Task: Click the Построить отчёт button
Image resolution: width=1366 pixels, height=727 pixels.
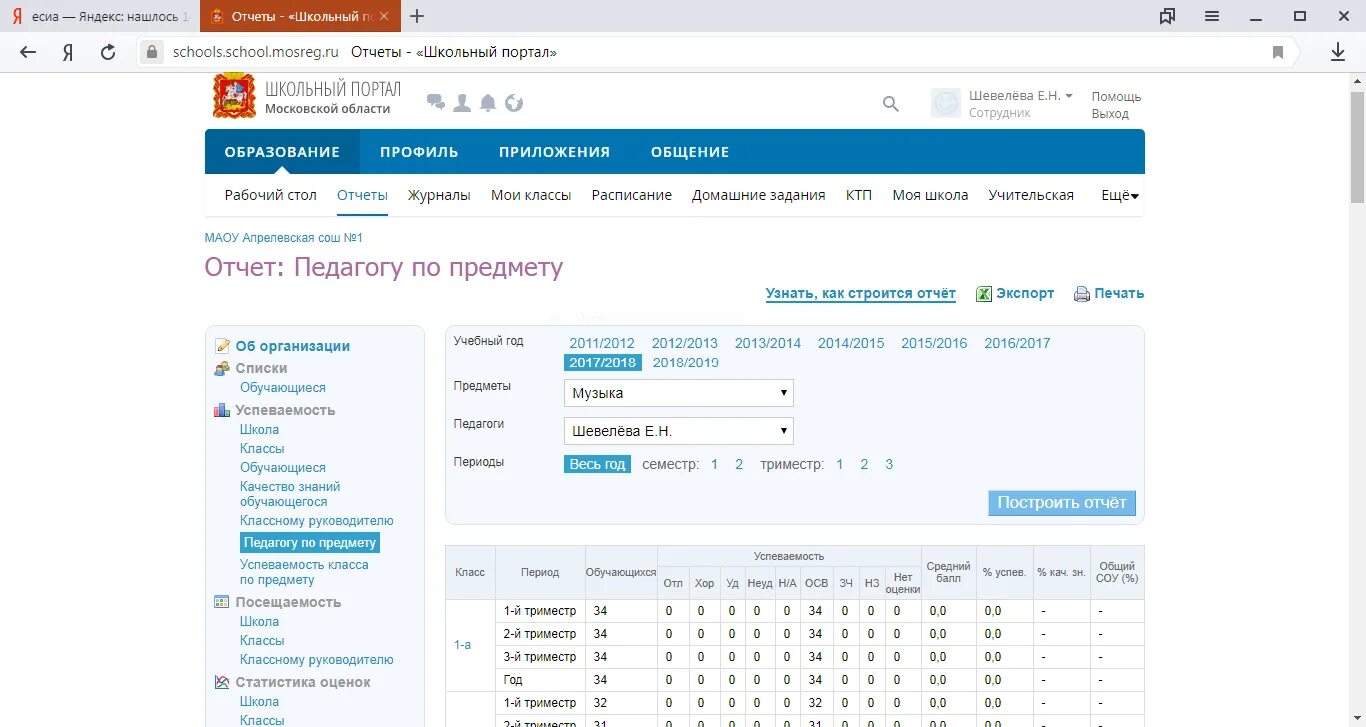Action: pos(1062,503)
